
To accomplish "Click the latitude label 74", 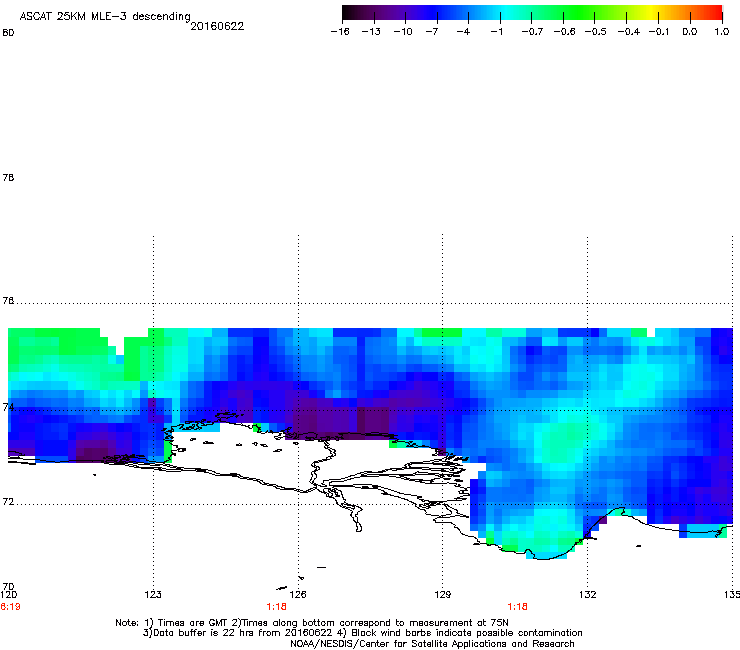I will point(8,407).
